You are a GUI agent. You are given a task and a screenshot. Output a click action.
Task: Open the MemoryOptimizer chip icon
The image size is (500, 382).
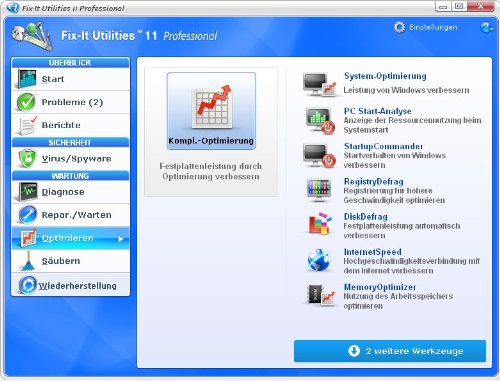[x=320, y=295]
